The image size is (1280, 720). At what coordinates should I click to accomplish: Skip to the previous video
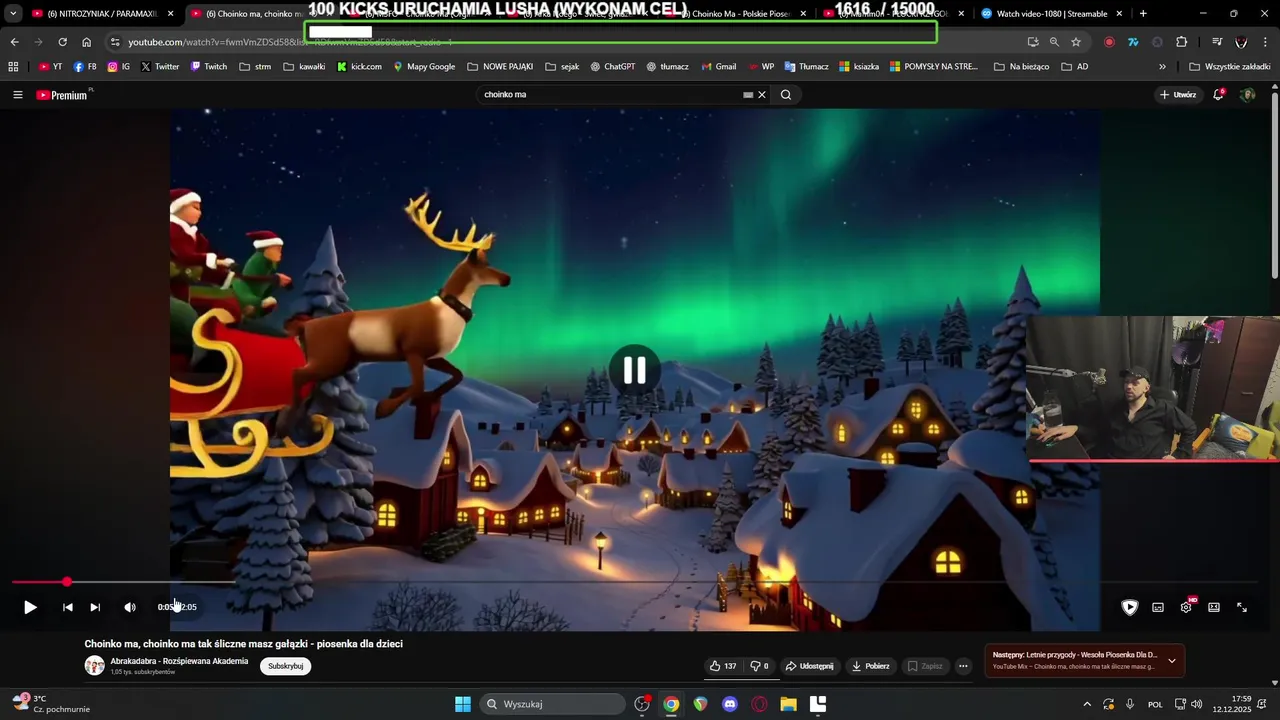(x=67, y=607)
